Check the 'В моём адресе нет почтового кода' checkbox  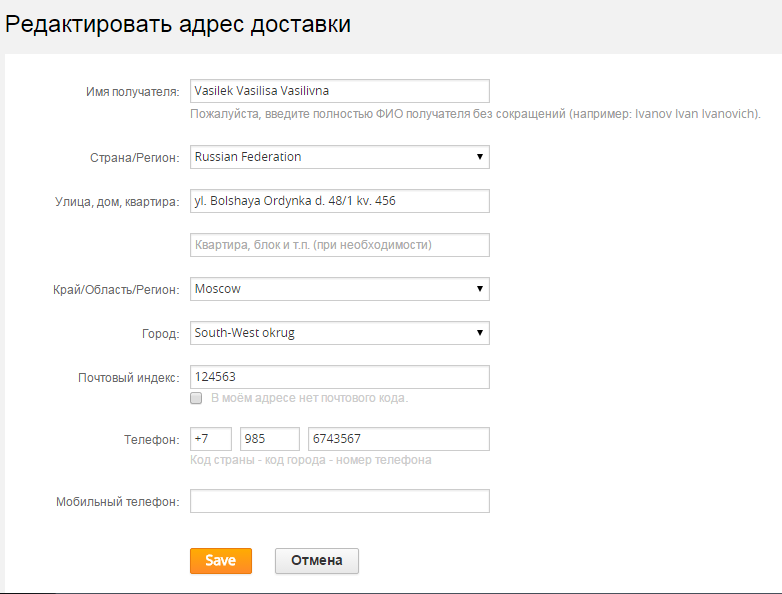196,398
